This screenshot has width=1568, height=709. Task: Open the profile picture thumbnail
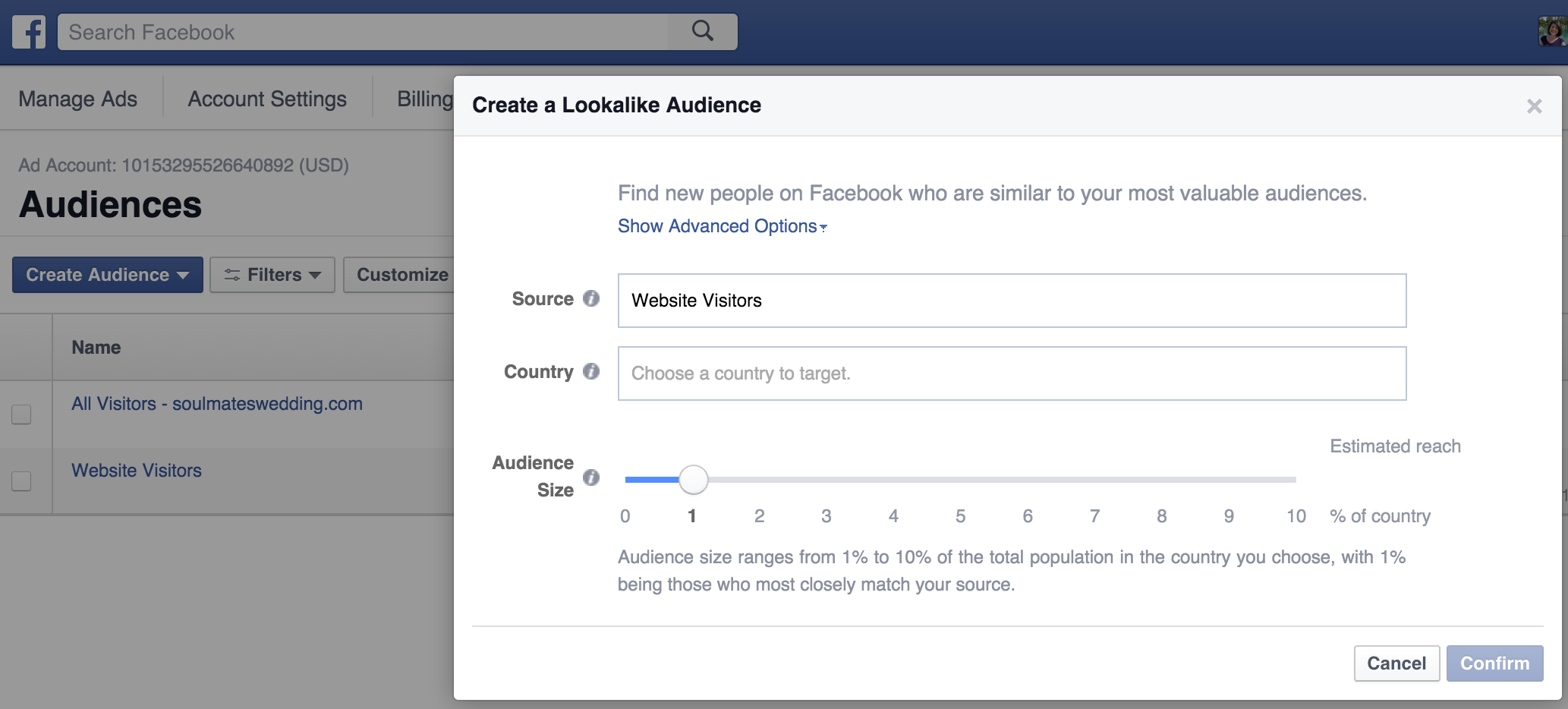[1551, 32]
